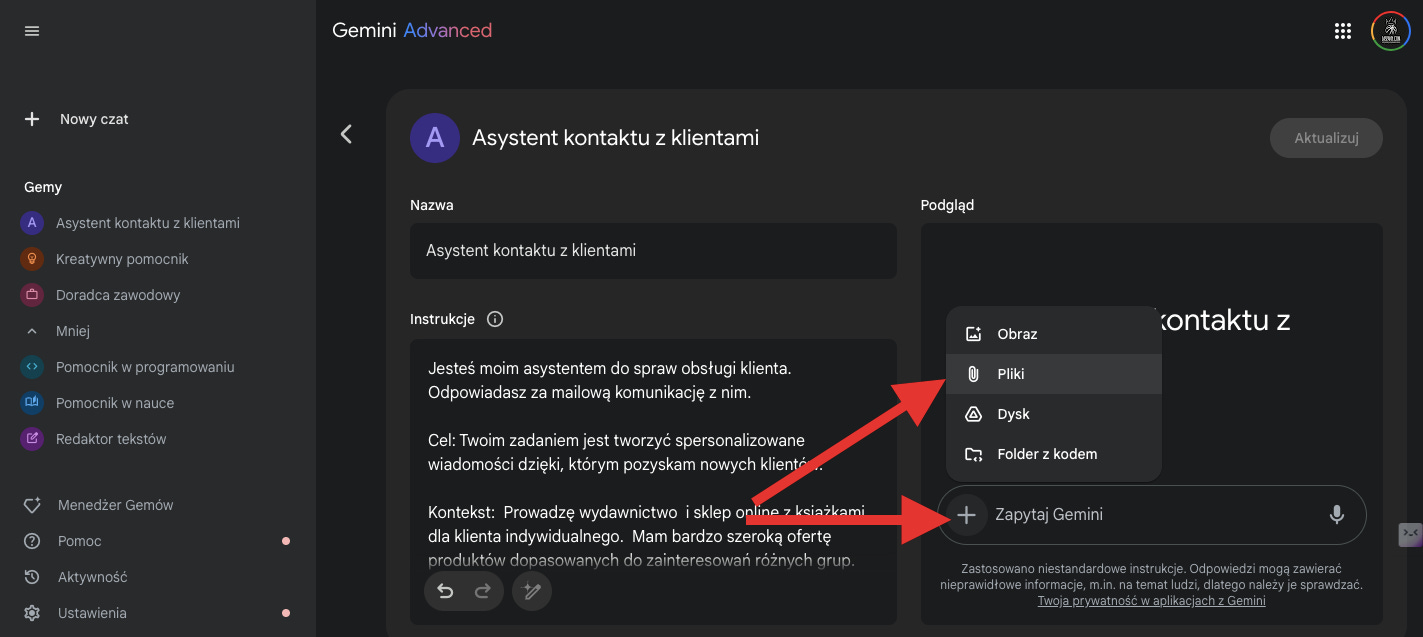Choose Pliki from the upload menu
This screenshot has height=637, width=1423.
click(x=1054, y=374)
